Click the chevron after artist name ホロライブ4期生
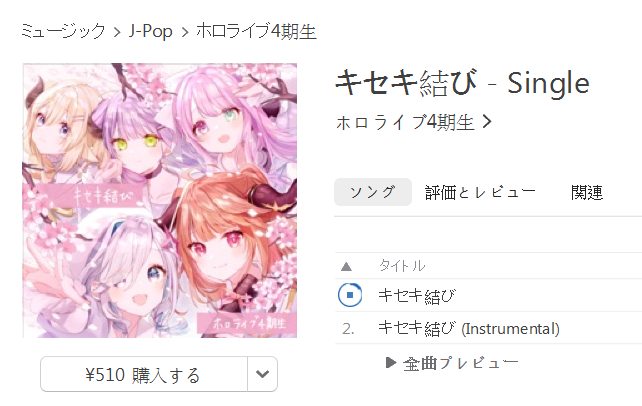The width and height of the screenshot is (642, 406). (487, 122)
